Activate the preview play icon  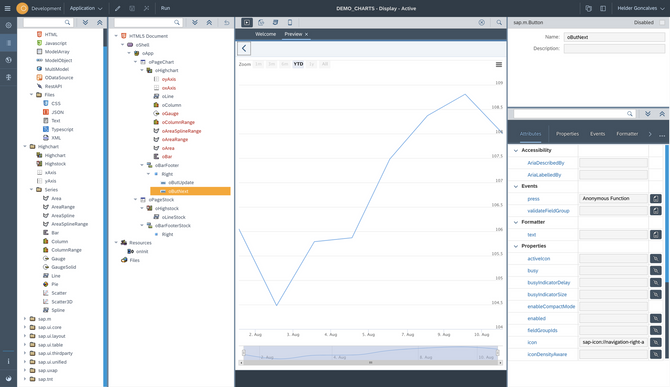coord(247,22)
